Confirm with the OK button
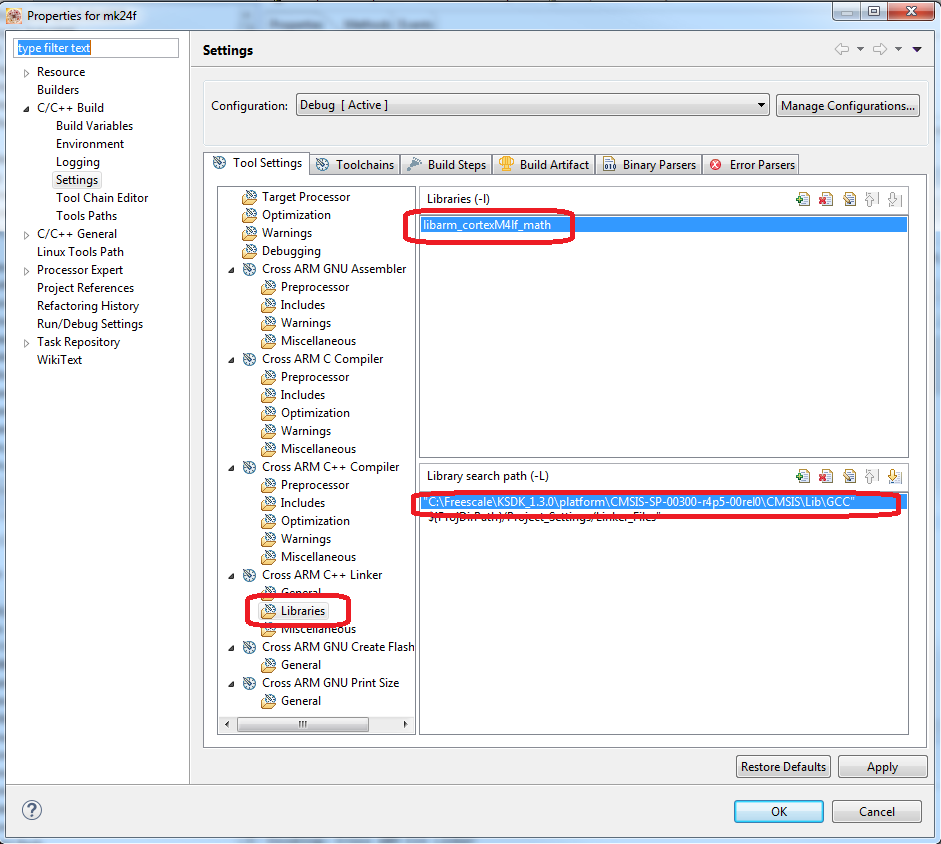Viewport: 941px width, 844px height. coord(779,812)
